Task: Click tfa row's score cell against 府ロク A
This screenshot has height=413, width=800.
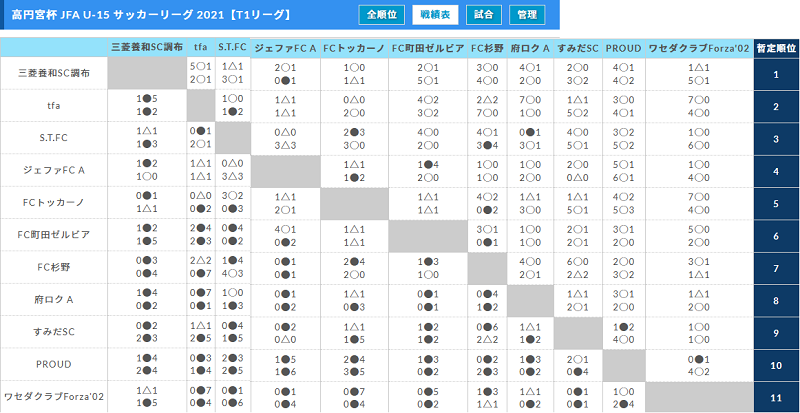Action: (530, 106)
